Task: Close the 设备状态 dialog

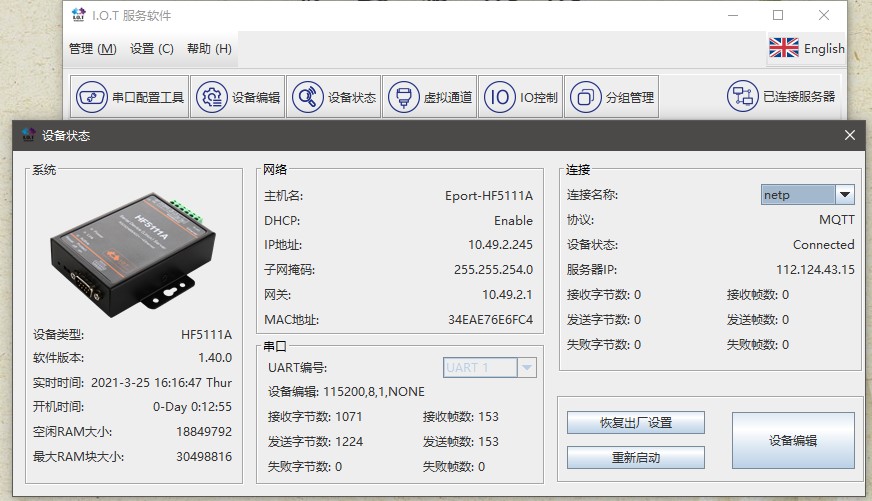Action: point(850,135)
